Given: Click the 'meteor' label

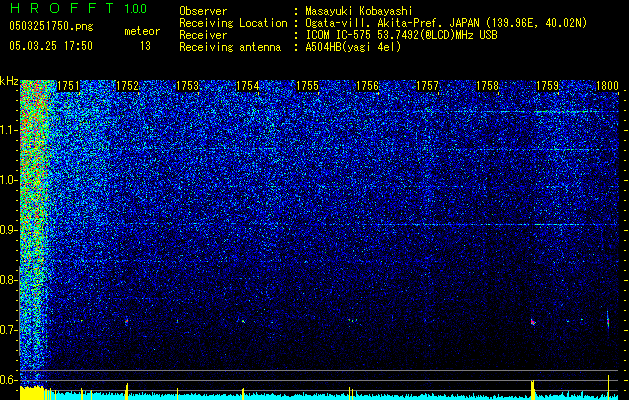Looking at the screenshot, I should click(142, 31).
